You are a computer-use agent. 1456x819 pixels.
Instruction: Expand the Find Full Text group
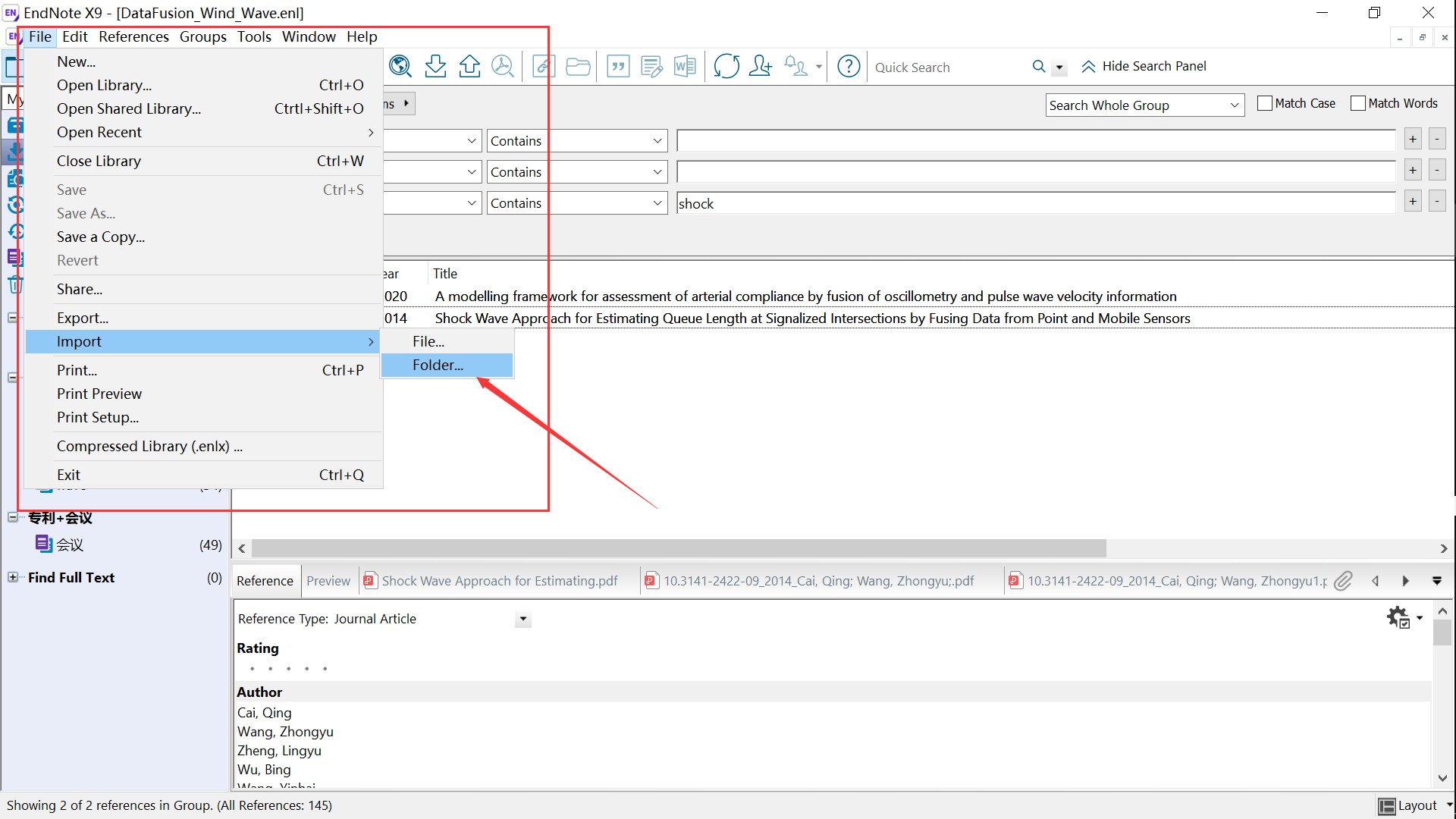(13, 577)
